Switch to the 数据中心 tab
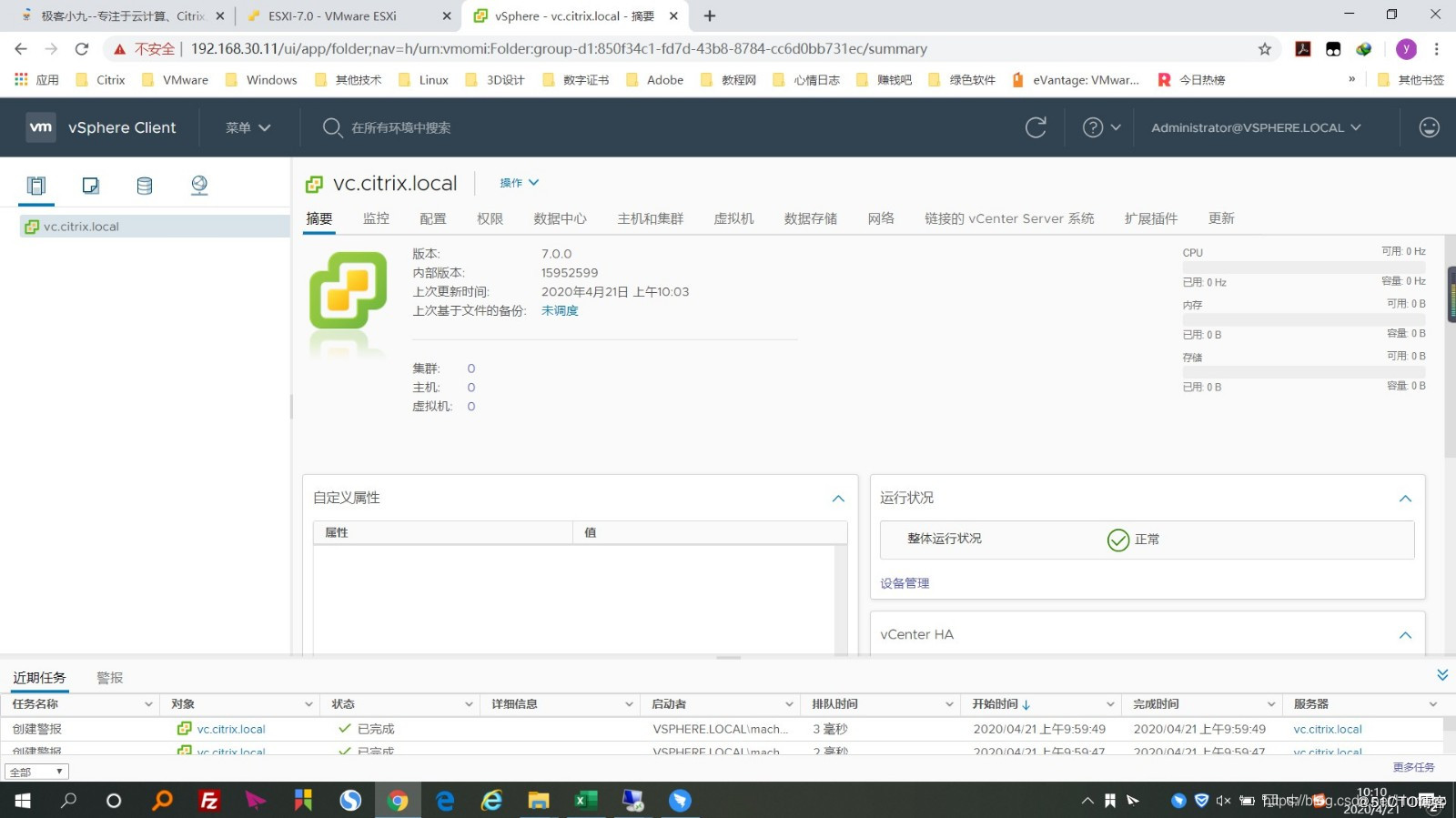Image resolution: width=1456 pixels, height=818 pixels. tap(560, 218)
